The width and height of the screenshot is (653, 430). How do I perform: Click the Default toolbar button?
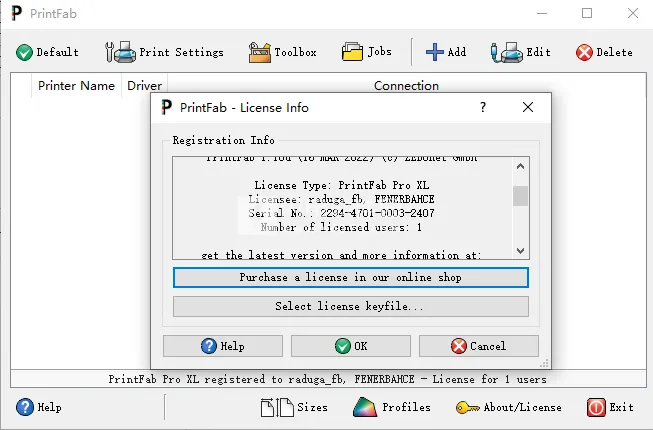pyautogui.click(x=47, y=52)
